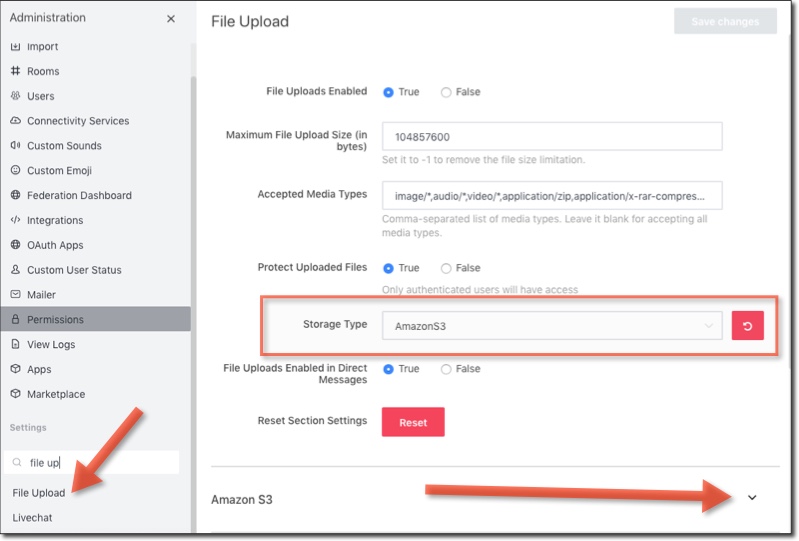Image resolution: width=799 pixels, height=541 pixels.
Task: Open Livechat settings in sidebar
Action: point(33,518)
